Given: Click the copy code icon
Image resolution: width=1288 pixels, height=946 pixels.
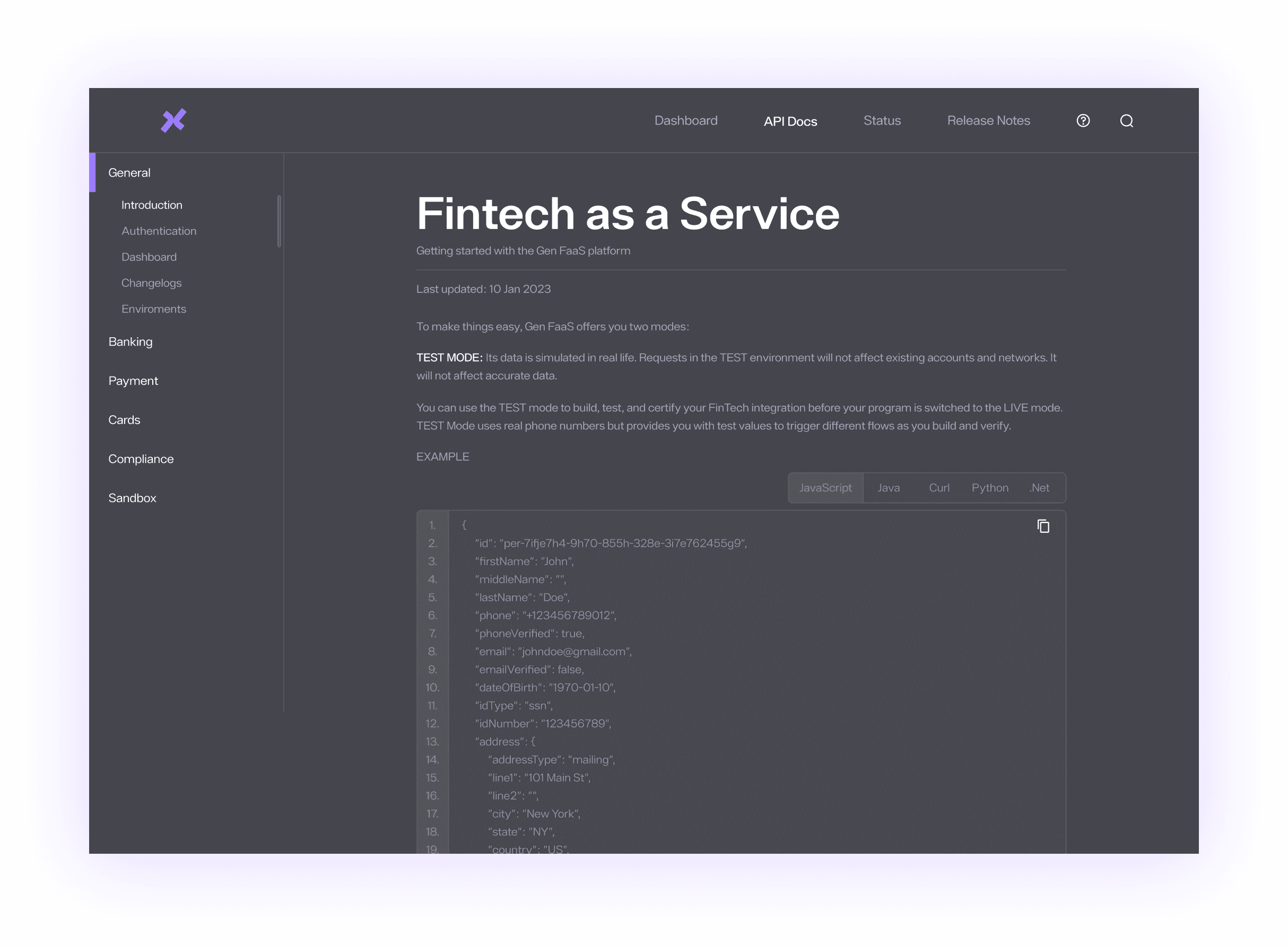Looking at the screenshot, I should pyautogui.click(x=1043, y=526).
